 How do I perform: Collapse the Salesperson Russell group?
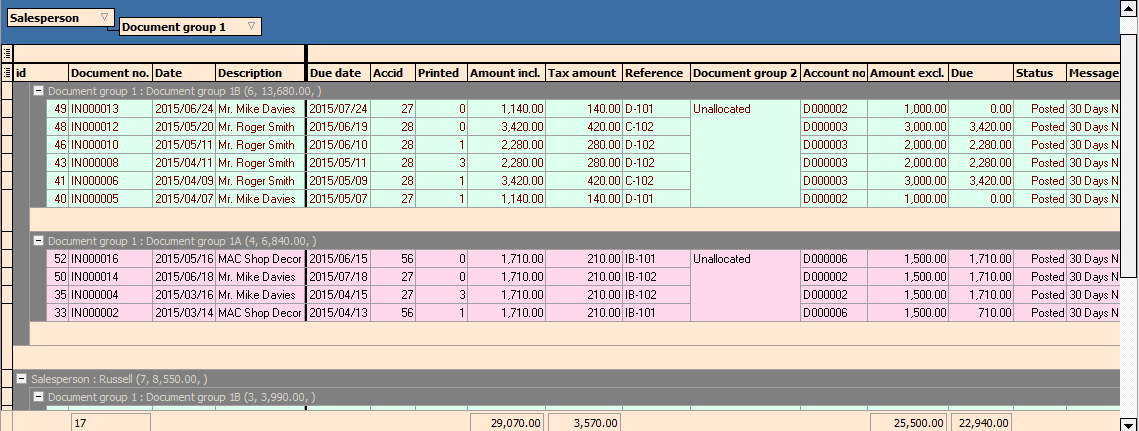click(21, 379)
